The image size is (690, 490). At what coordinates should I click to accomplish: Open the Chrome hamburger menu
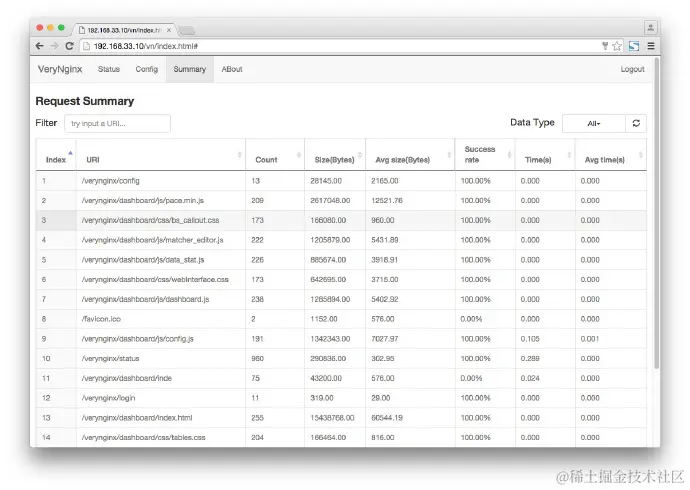[651, 46]
